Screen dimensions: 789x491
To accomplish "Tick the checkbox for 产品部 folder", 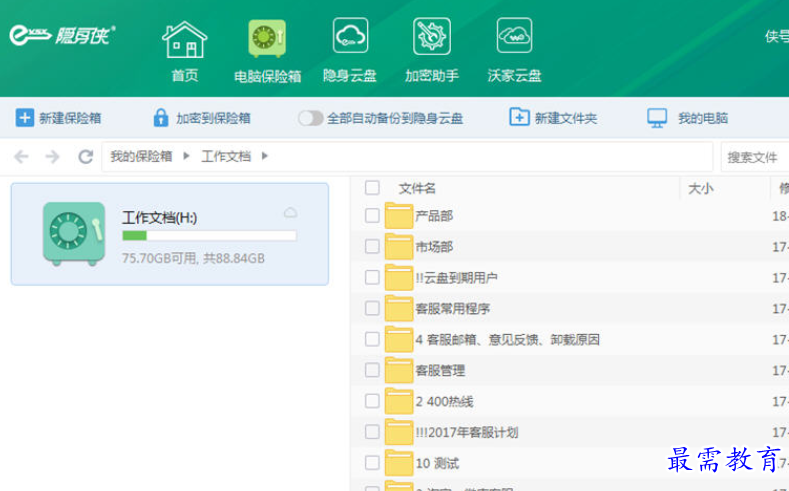I will click(x=372, y=216).
